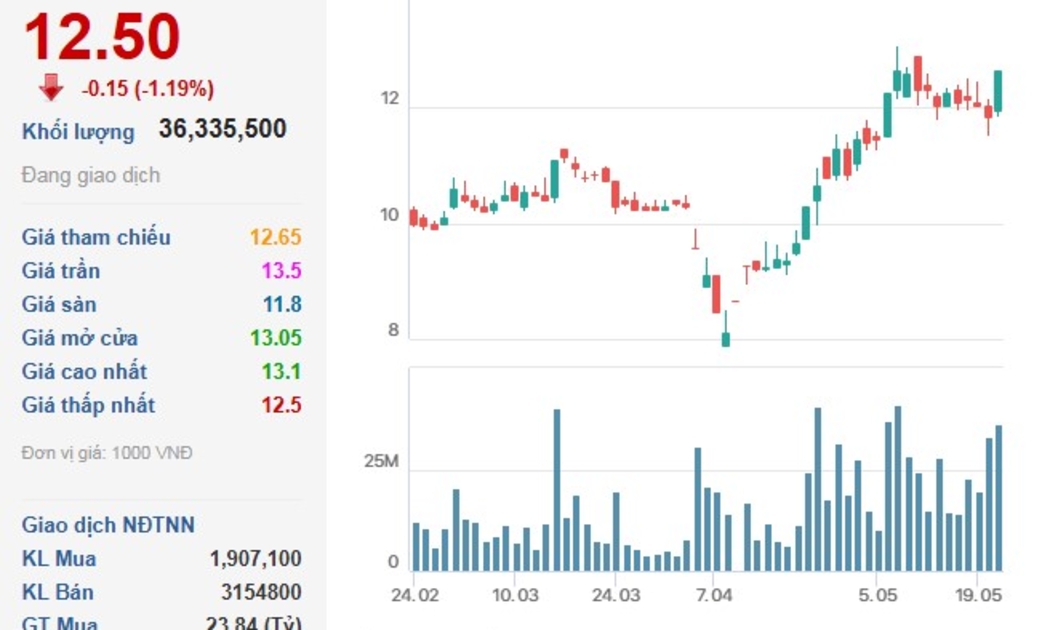Click the 36,335,500 volume figure
This screenshot has height=630, width=1050.
pos(222,129)
